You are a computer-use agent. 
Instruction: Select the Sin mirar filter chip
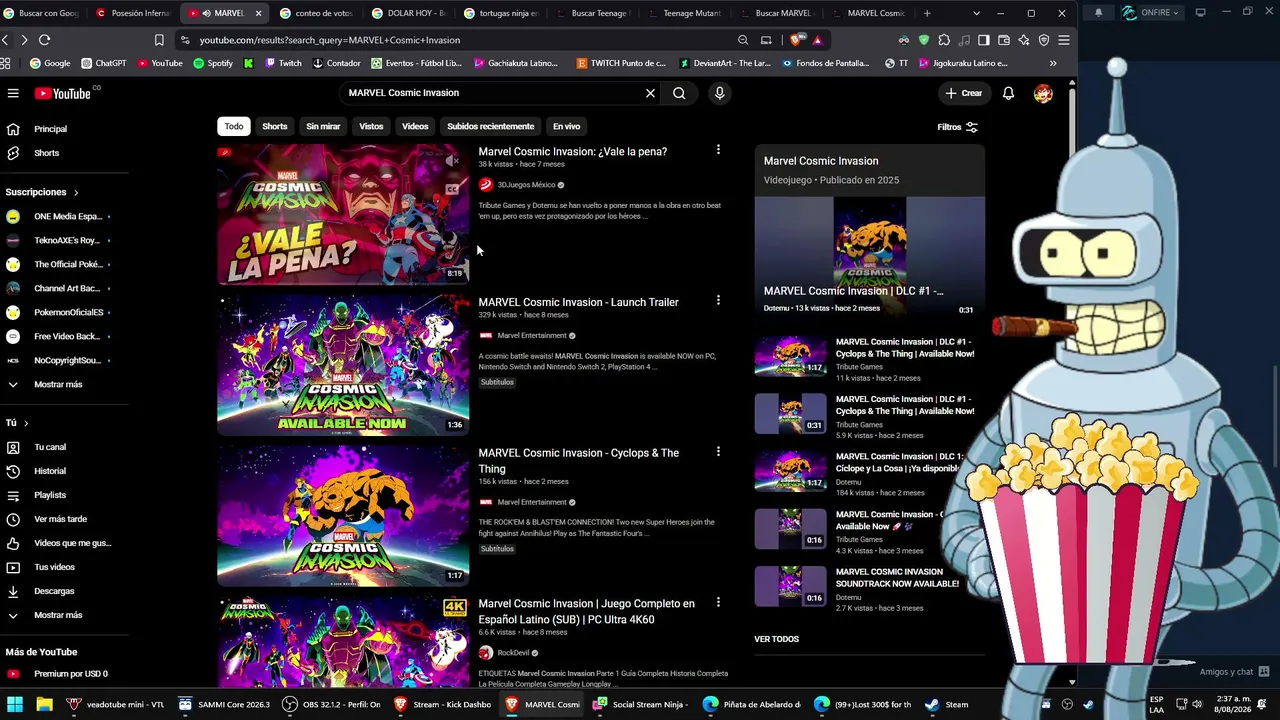tap(323, 127)
